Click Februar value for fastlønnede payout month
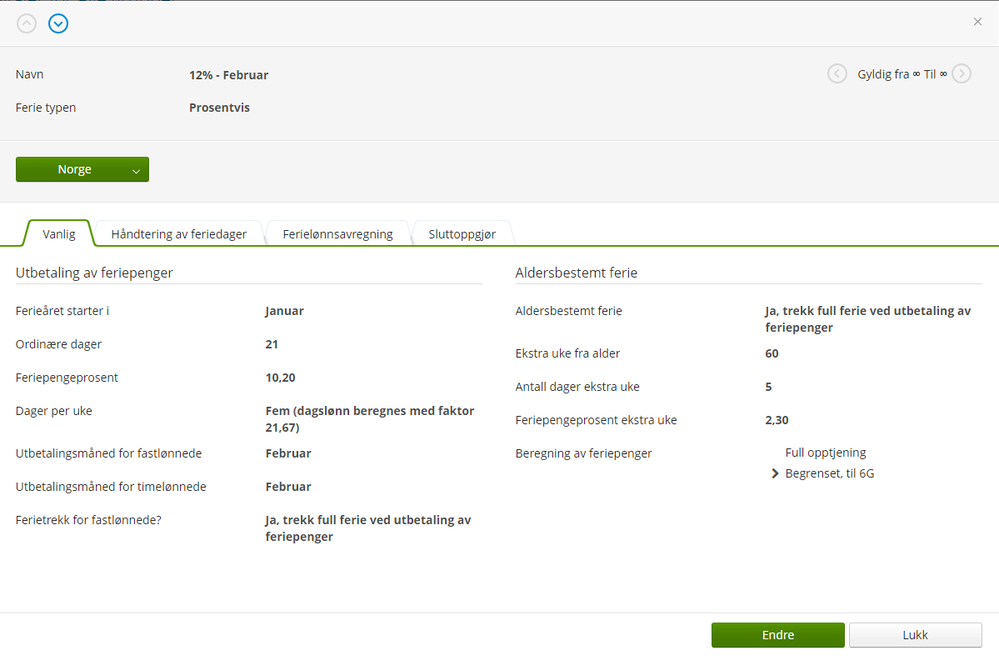 [288, 453]
